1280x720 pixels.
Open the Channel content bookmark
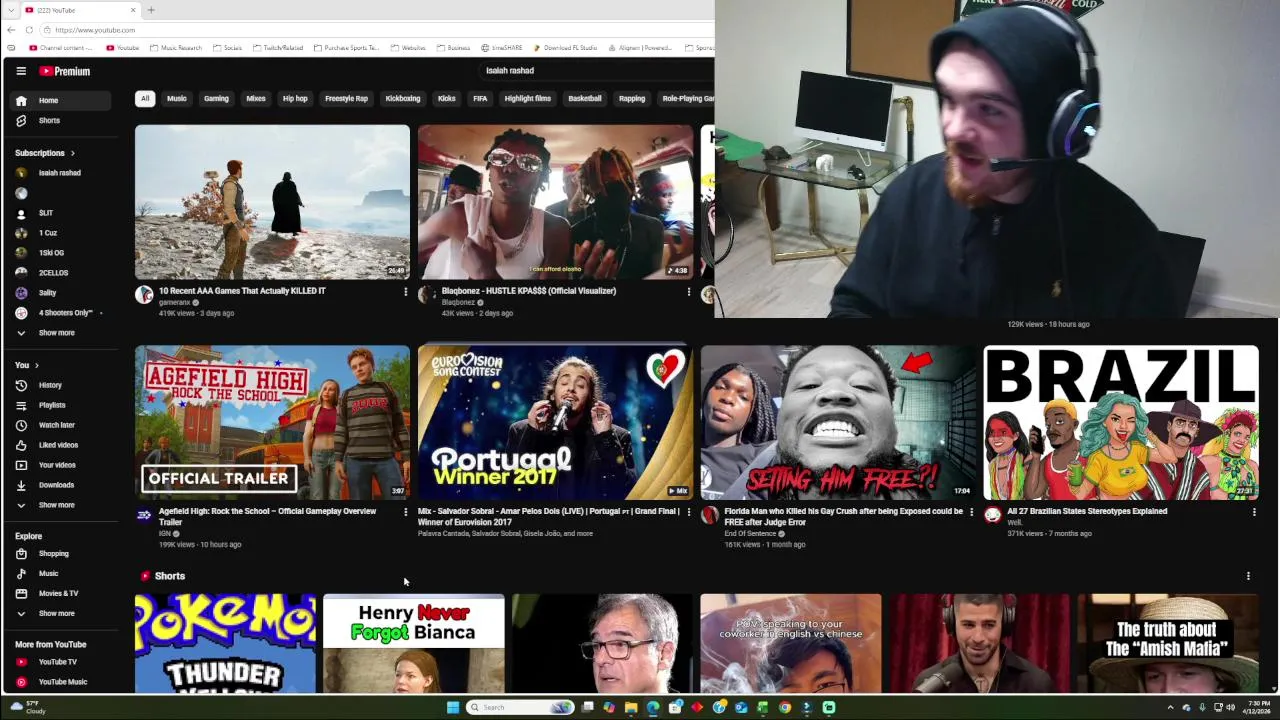click(x=61, y=48)
